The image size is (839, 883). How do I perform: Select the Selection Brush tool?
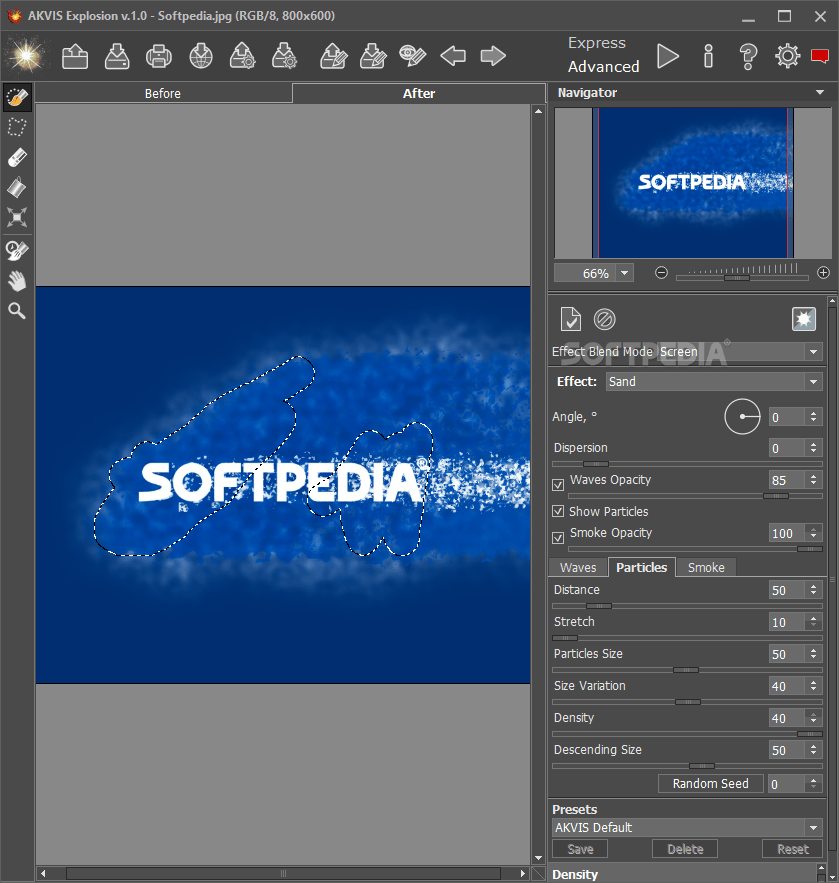pyautogui.click(x=17, y=97)
